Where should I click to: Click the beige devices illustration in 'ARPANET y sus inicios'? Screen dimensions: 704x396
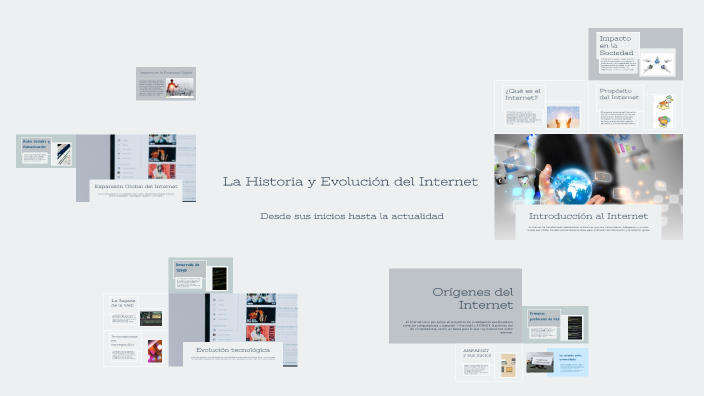click(x=508, y=365)
